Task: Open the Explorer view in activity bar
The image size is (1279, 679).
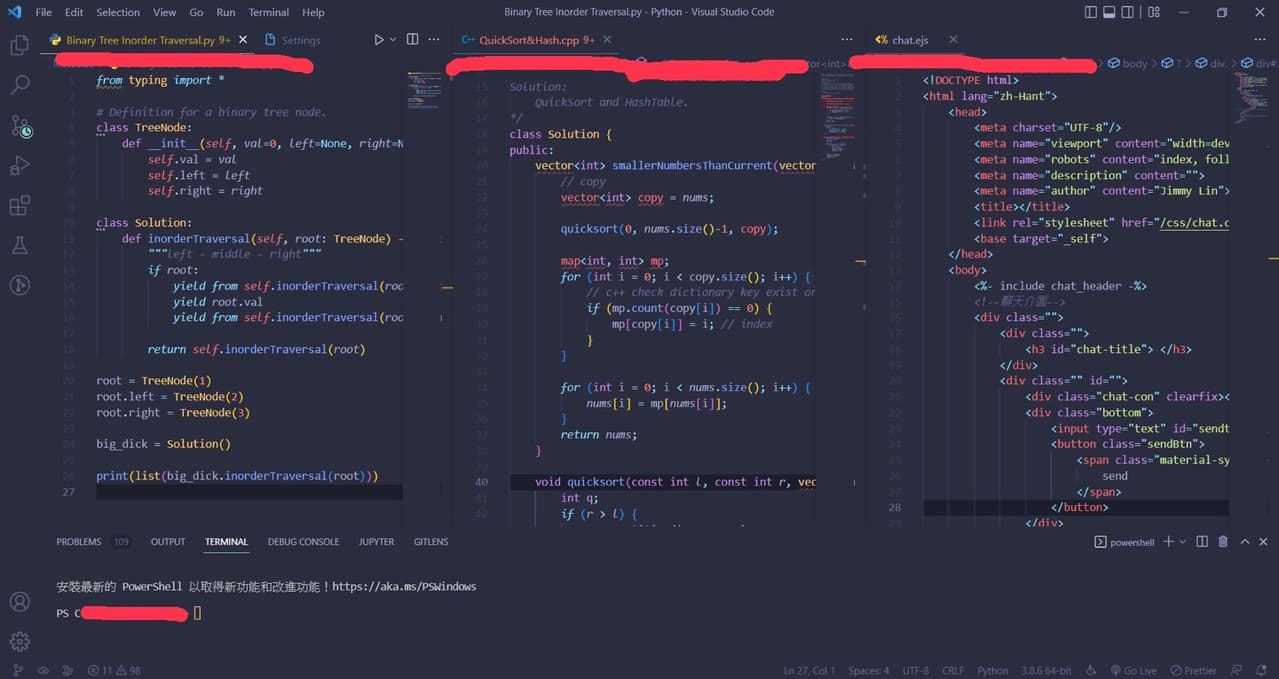Action: tap(19, 45)
